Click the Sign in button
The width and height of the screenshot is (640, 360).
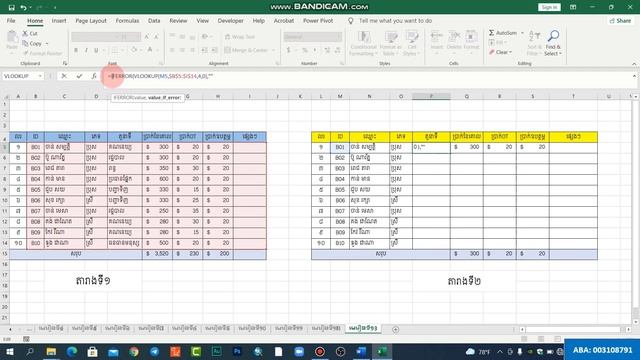click(549, 7)
